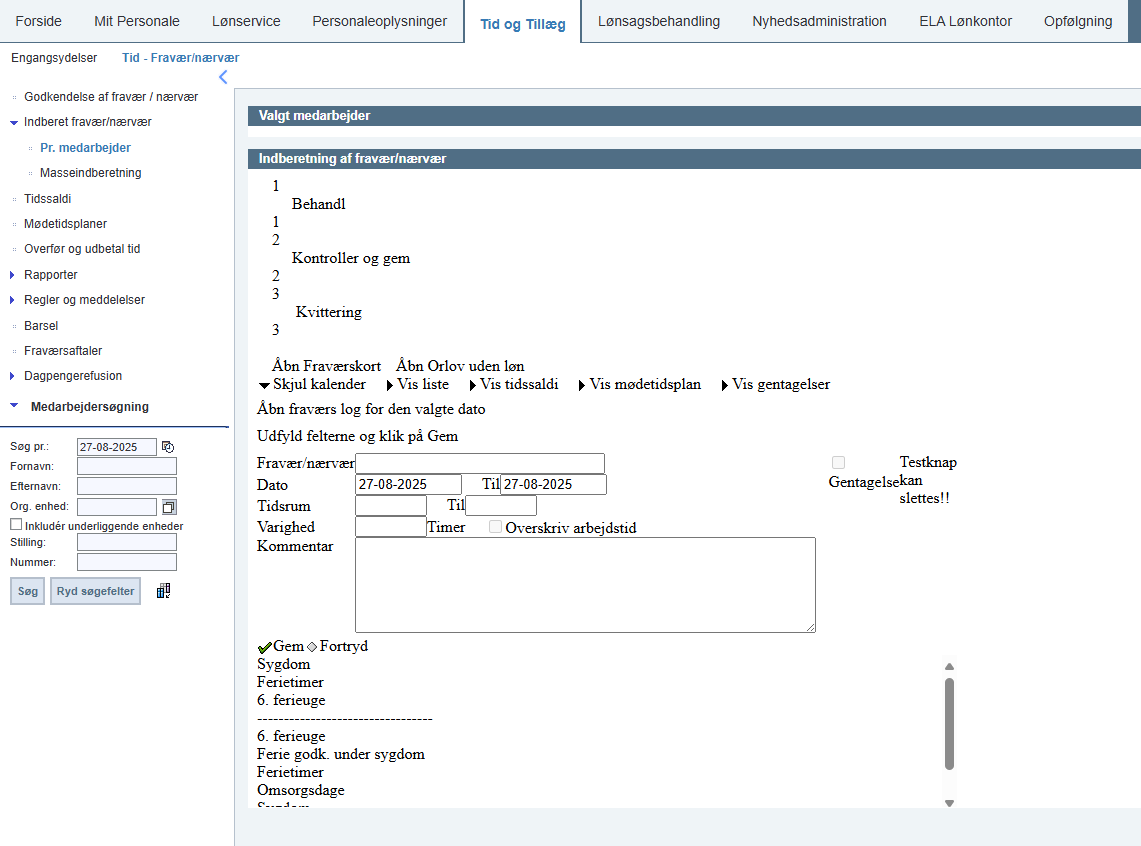
Task: Open the Org. enhed selector icon
Action: [169, 506]
